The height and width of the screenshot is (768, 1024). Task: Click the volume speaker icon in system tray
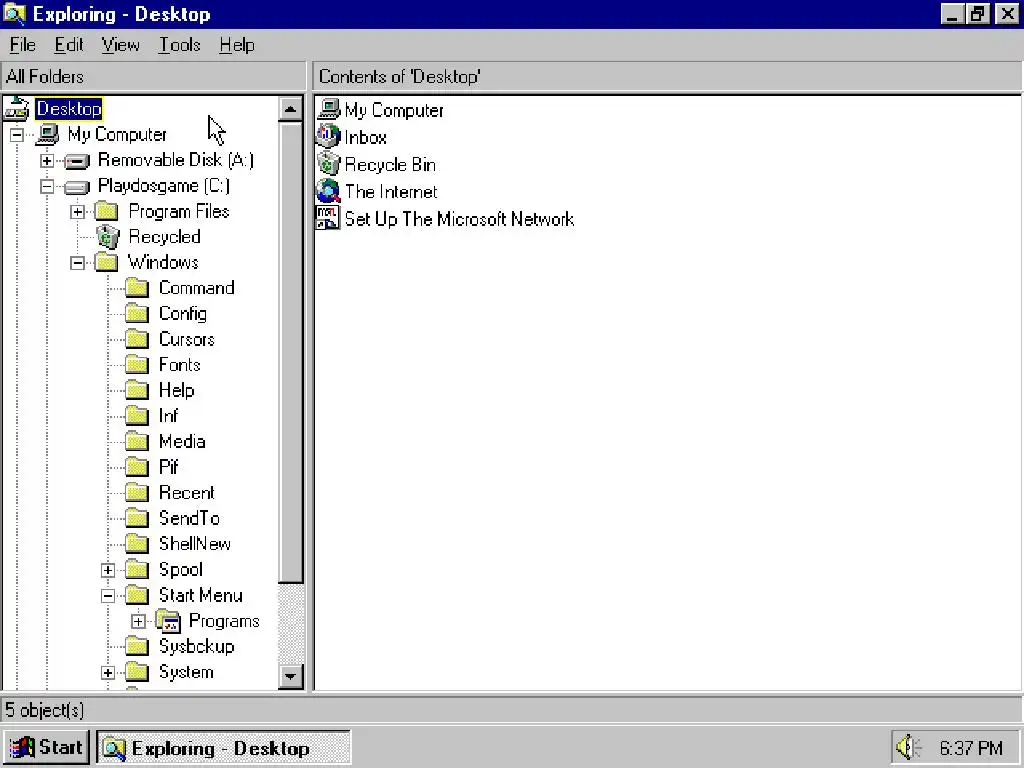click(x=908, y=747)
